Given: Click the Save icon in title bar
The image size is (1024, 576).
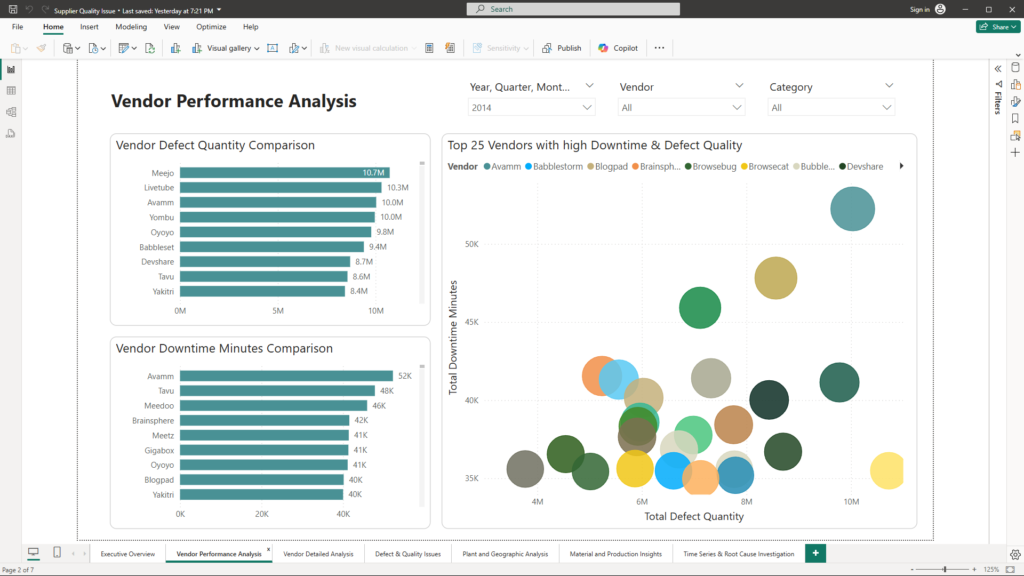Looking at the screenshot, I should click(12, 9).
